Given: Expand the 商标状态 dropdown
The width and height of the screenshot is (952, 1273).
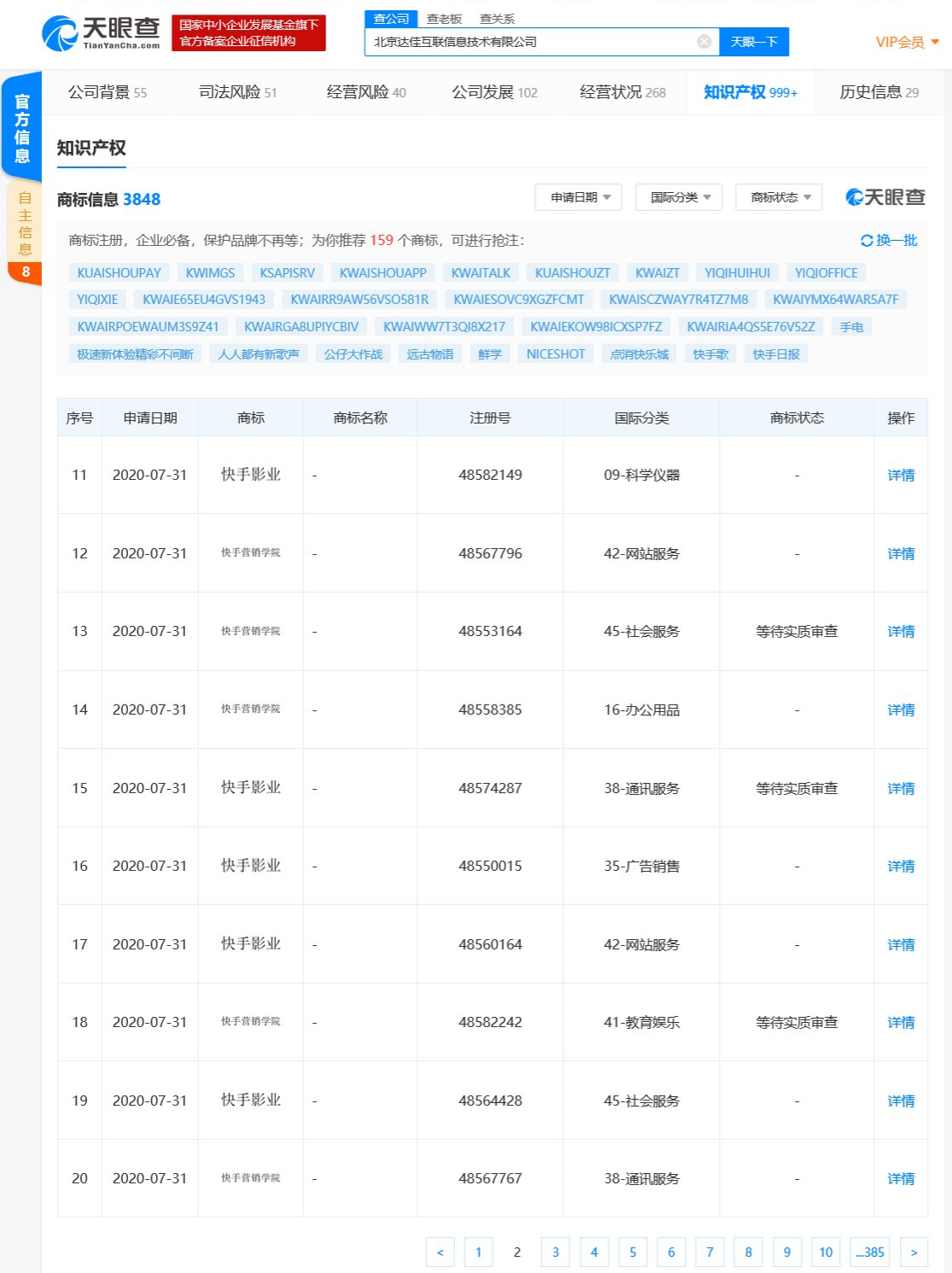Looking at the screenshot, I should (x=777, y=196).
